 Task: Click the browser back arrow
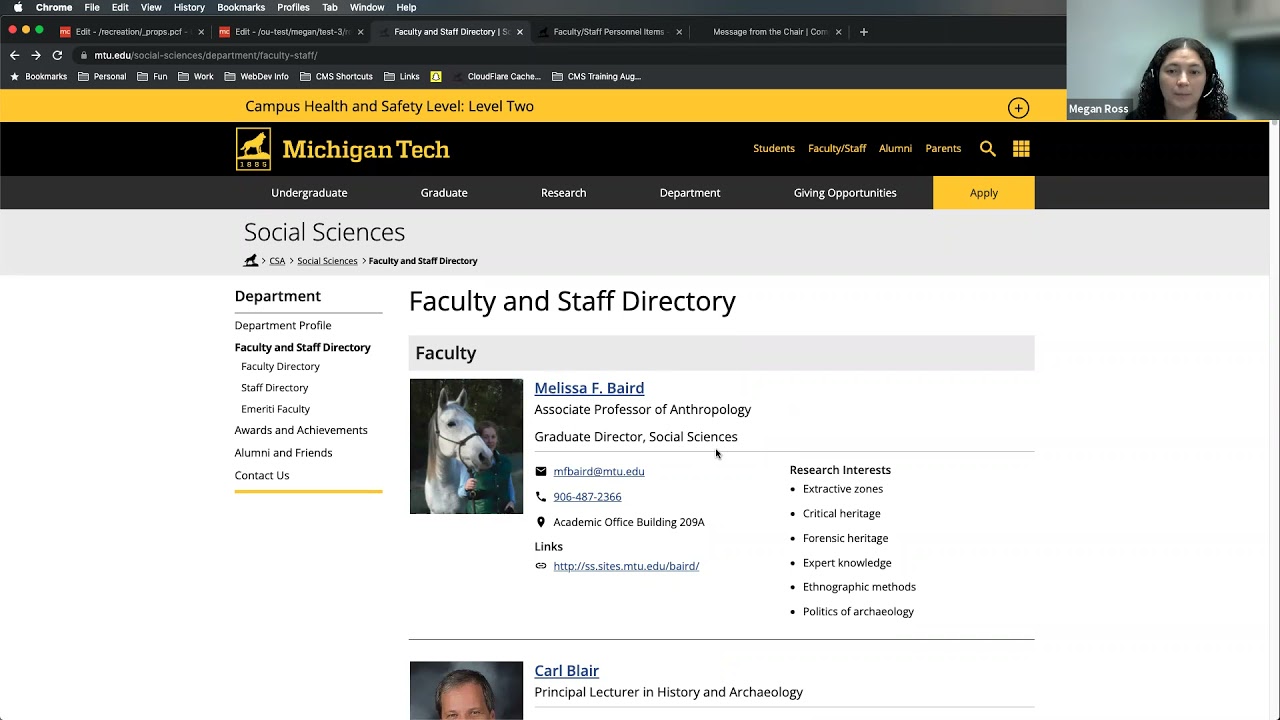coord(14,55)
